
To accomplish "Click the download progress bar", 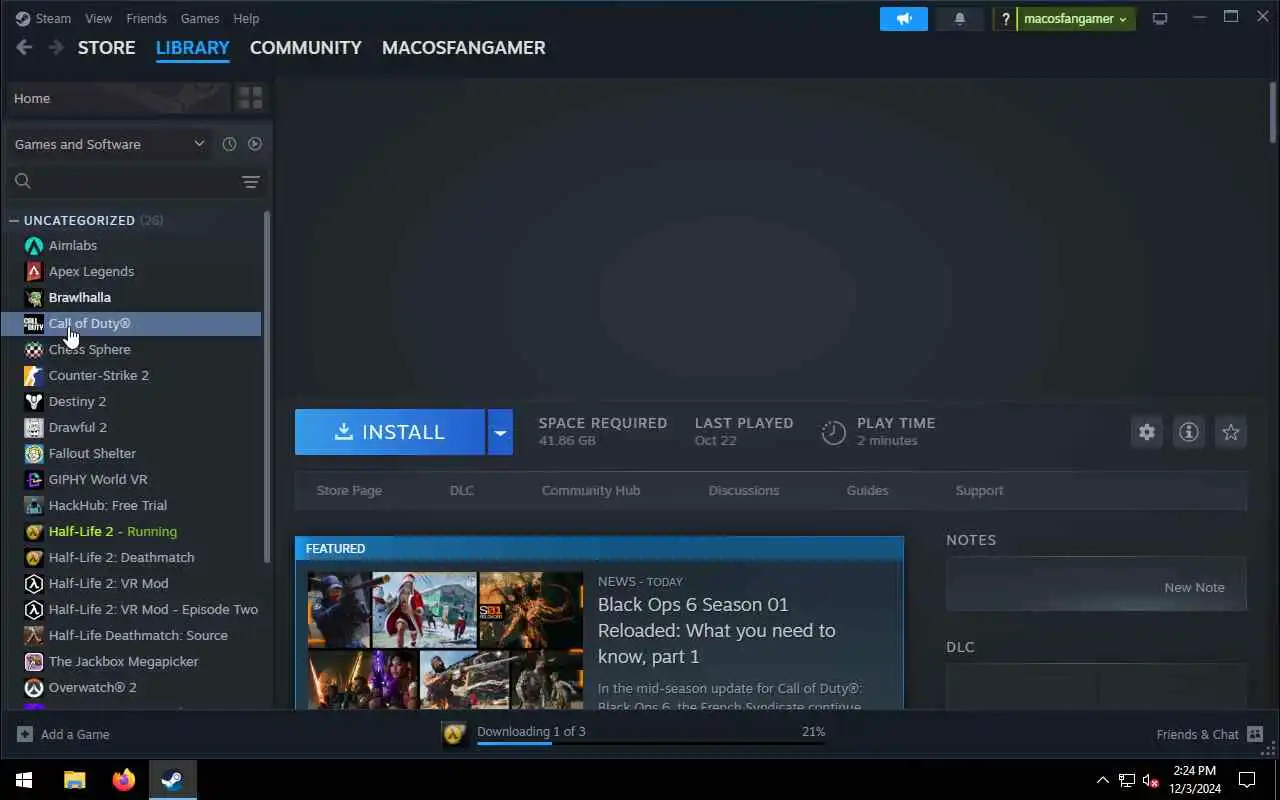I will tap(651, 744).
